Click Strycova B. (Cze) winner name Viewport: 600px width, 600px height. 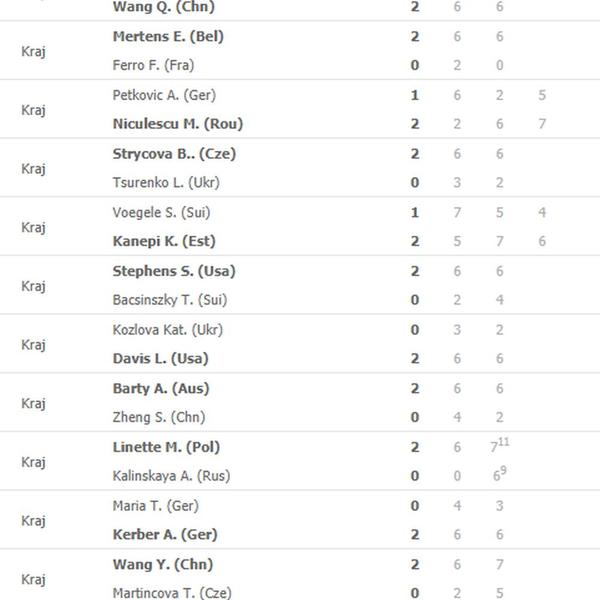174,154
